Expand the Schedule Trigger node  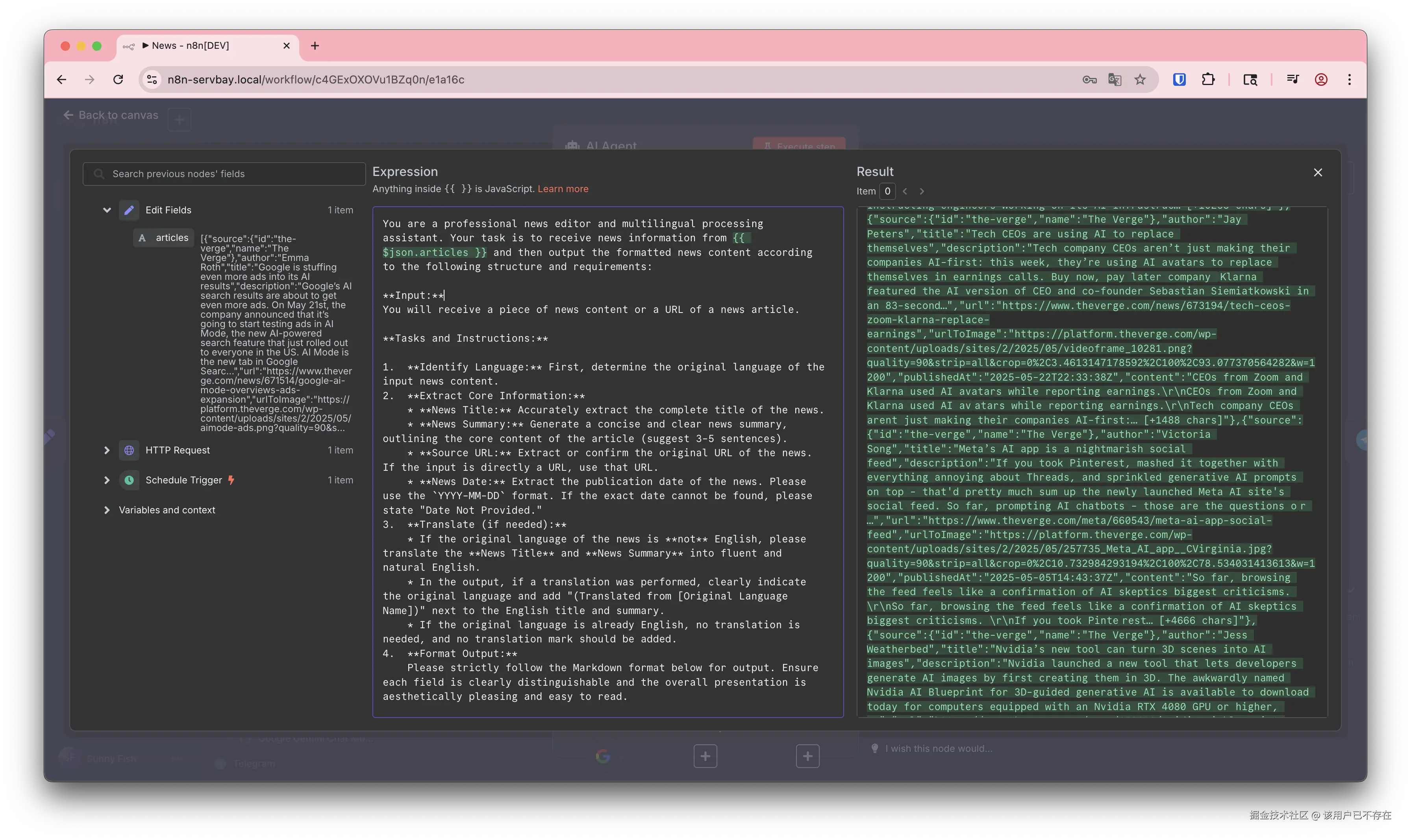(106, 480)
